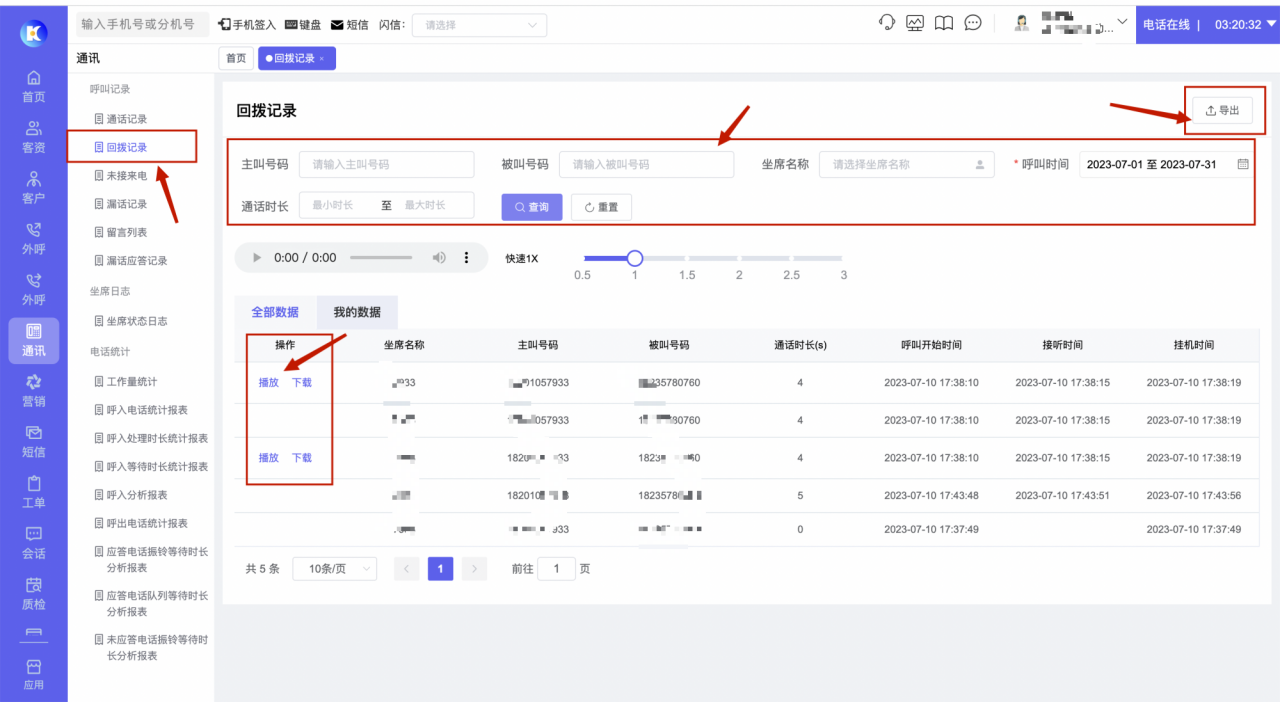This screenshot has width=1280, height=702.
Task: Open 留言列表 in the menu
Action: click(x=120, y=232)
